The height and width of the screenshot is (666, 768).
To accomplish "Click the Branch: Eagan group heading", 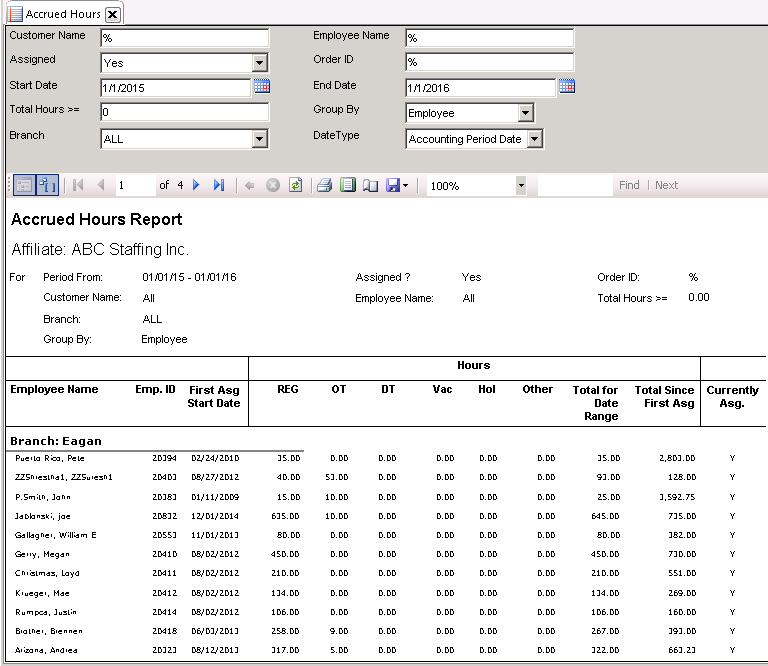I will 56,441.
